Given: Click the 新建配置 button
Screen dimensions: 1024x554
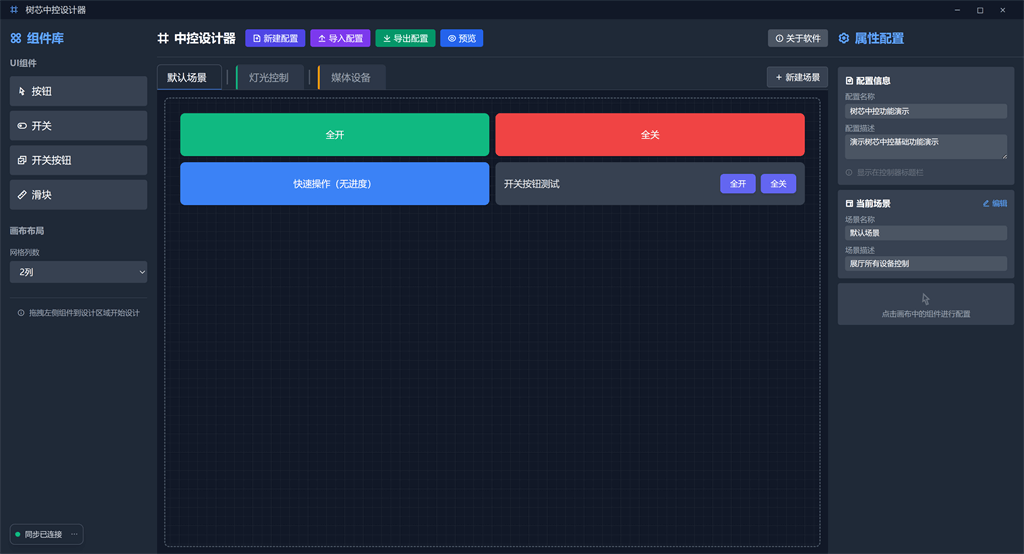Looking at the screenshot, I should [x=275, y=39].
